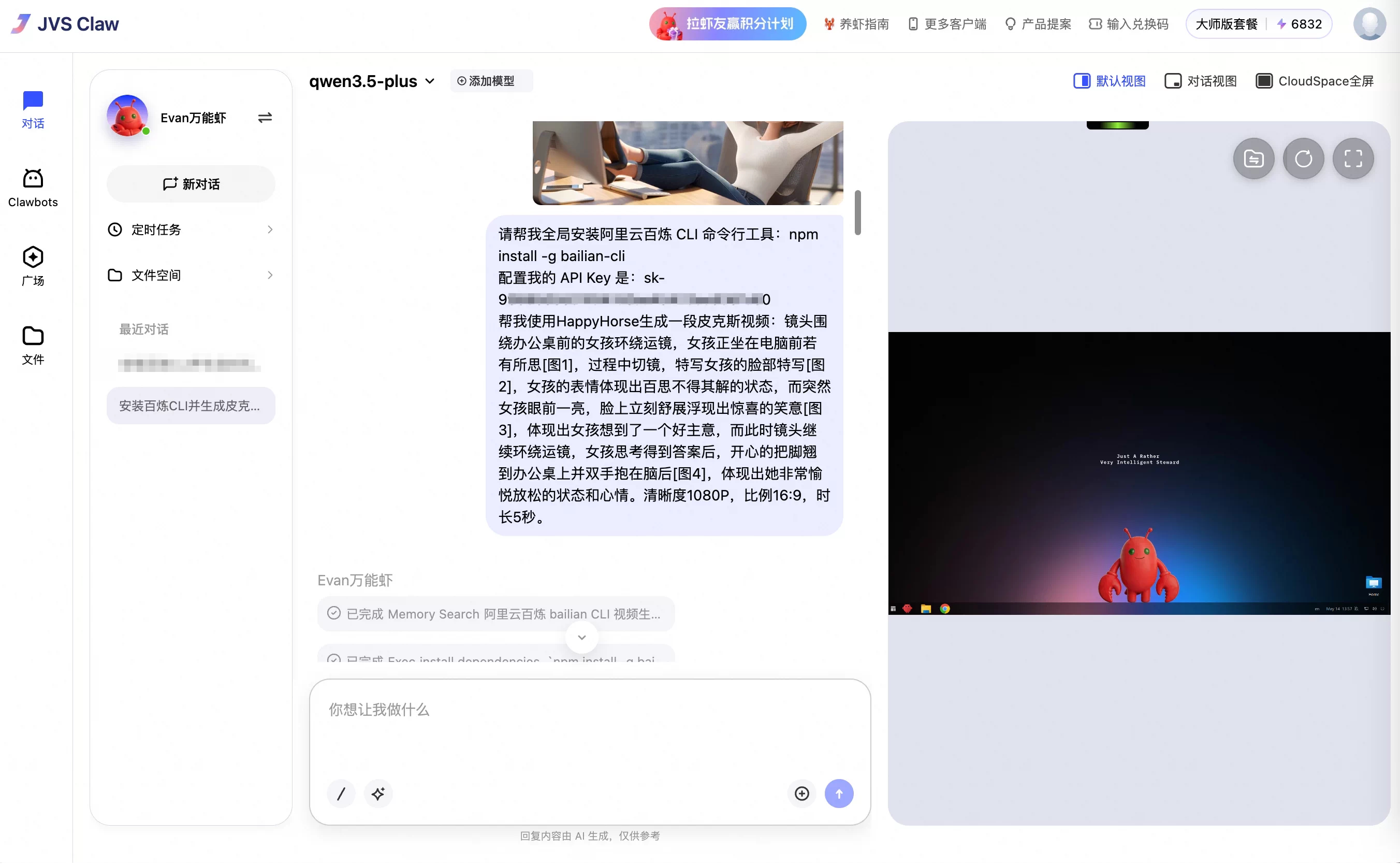Add an attachment with the plus icon
Image resolution: width=1400 pixels, height=864 pixels.
802,794
